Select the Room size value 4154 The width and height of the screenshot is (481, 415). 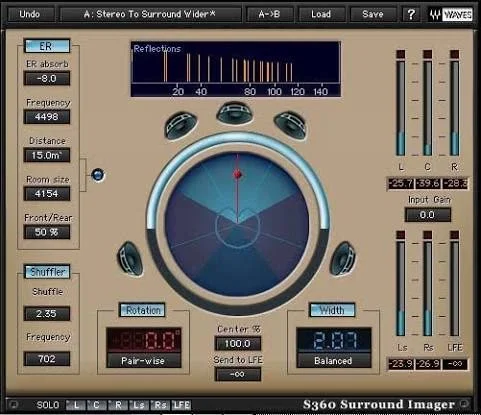coord(47,194)
